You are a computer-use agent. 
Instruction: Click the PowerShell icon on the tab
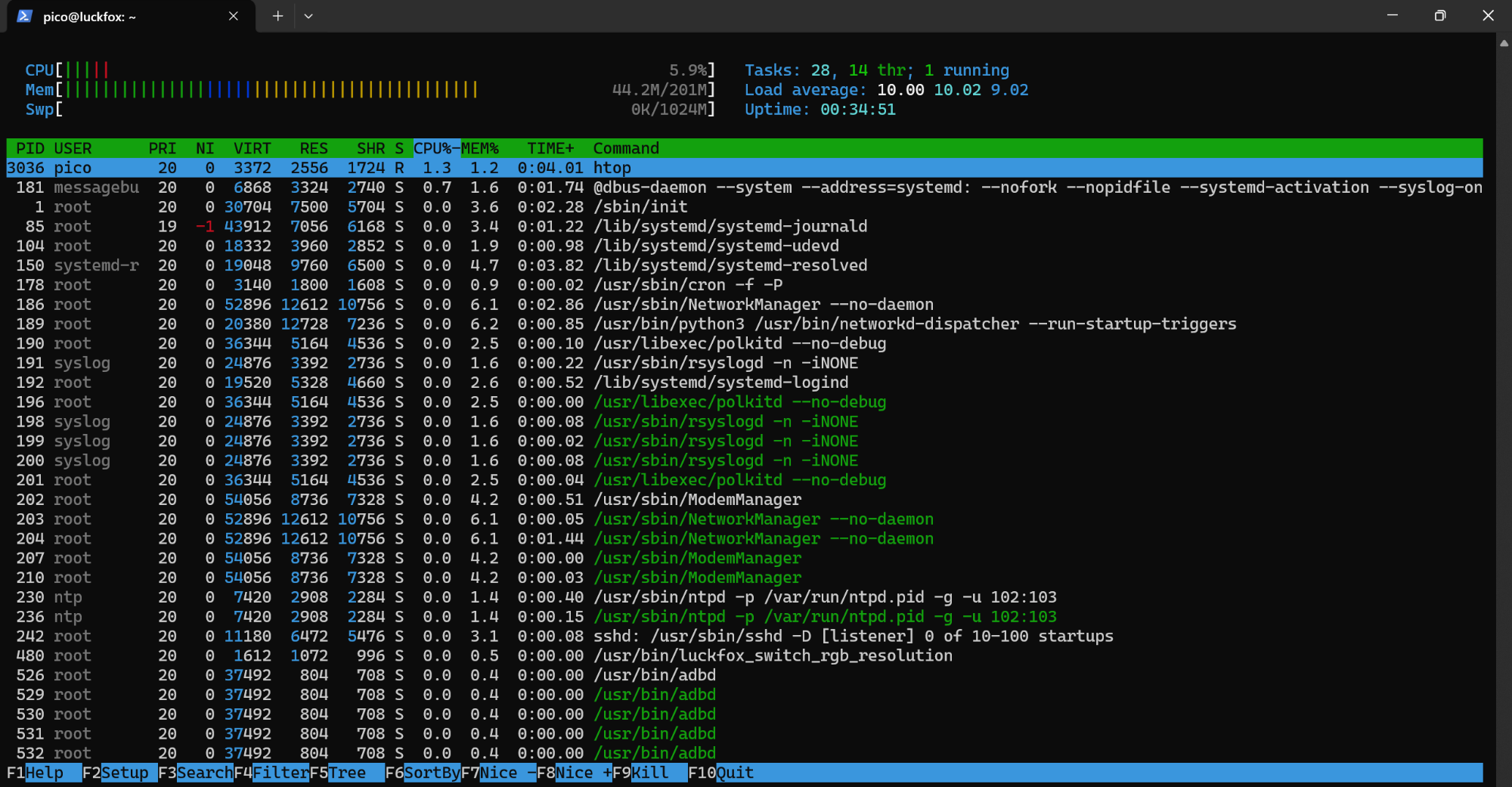tap(24, 16)
